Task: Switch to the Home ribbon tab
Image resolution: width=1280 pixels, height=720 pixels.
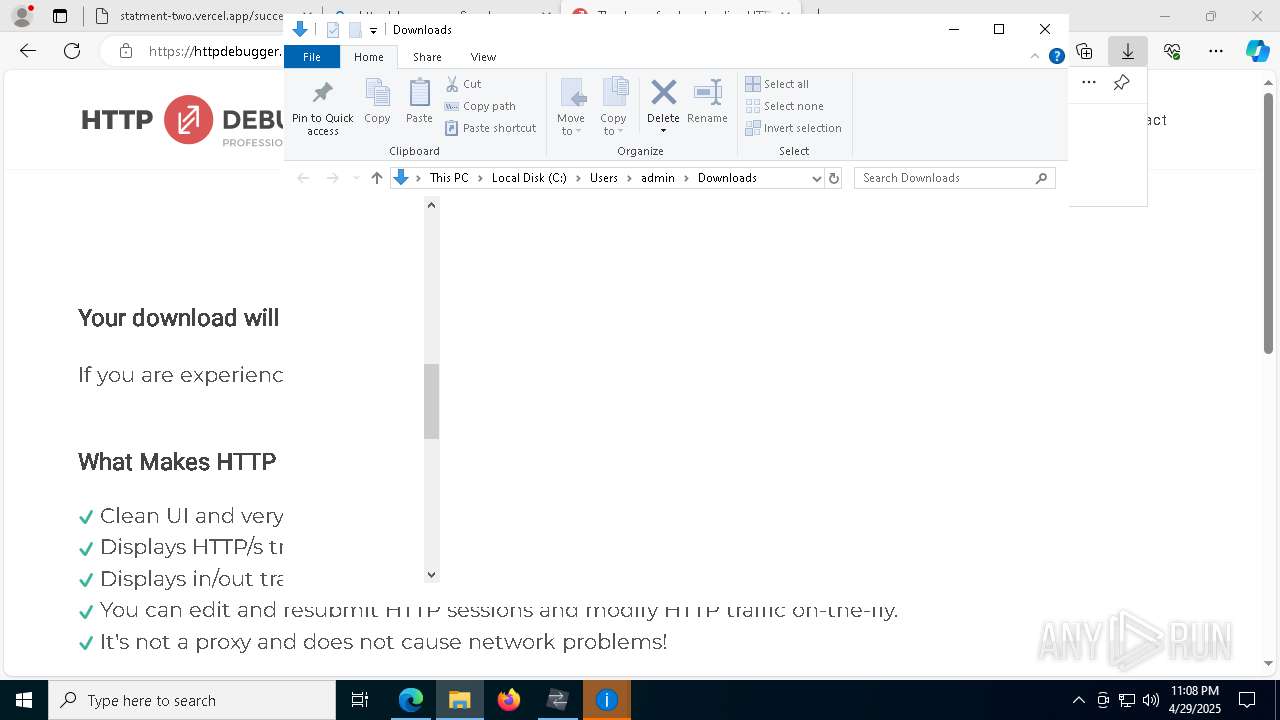Action: [368, 57]
